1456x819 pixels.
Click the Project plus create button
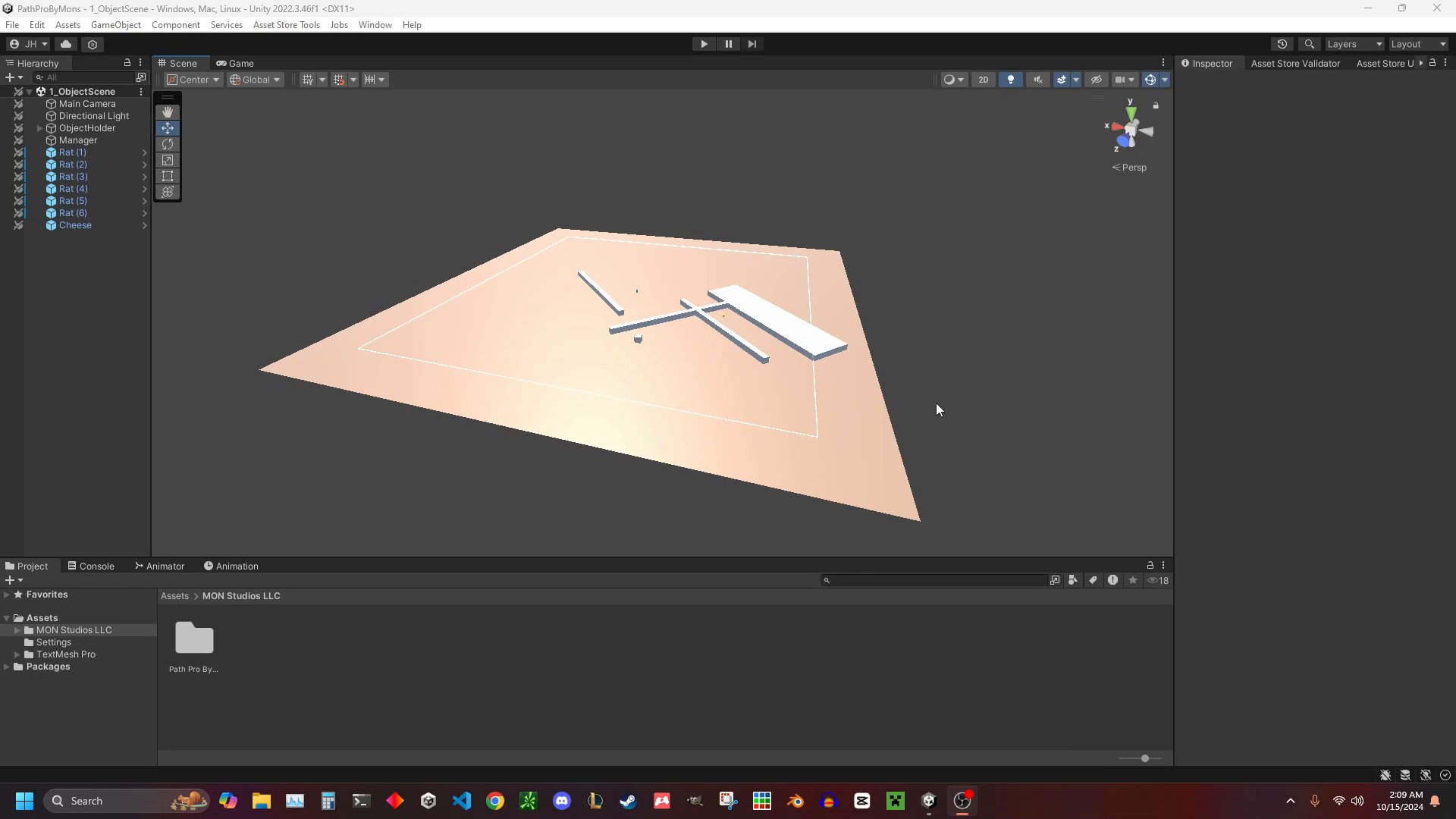click(x=14, y=580)
